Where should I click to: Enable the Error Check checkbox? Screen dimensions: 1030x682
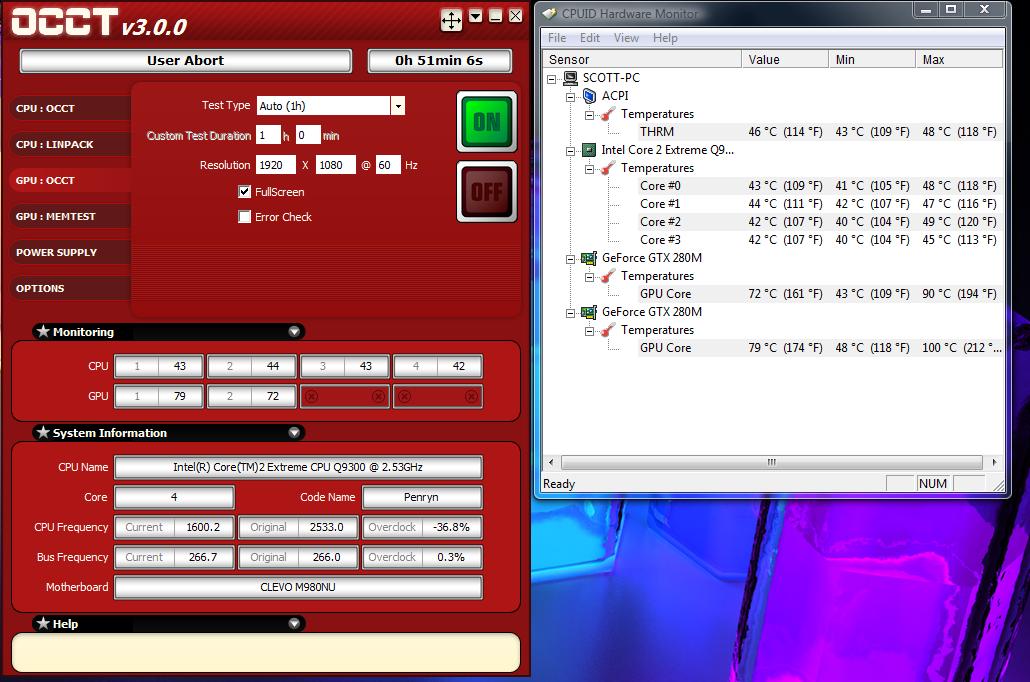(244, 217)
